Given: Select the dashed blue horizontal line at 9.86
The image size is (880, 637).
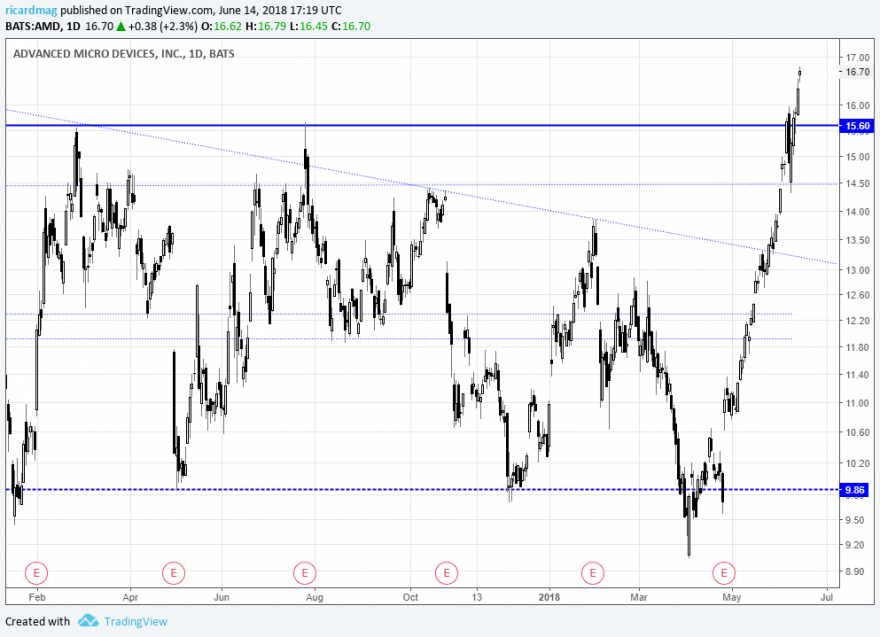Looking at the screenshot, I should coord(422,490).
